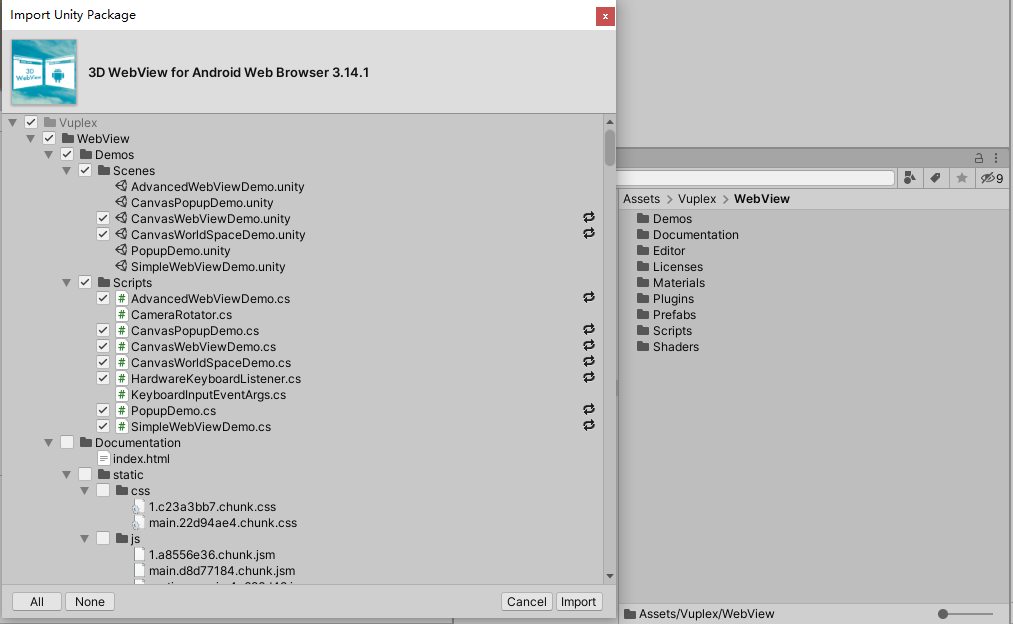
Task: Click the Project window search field
Action: pos(755,178)
